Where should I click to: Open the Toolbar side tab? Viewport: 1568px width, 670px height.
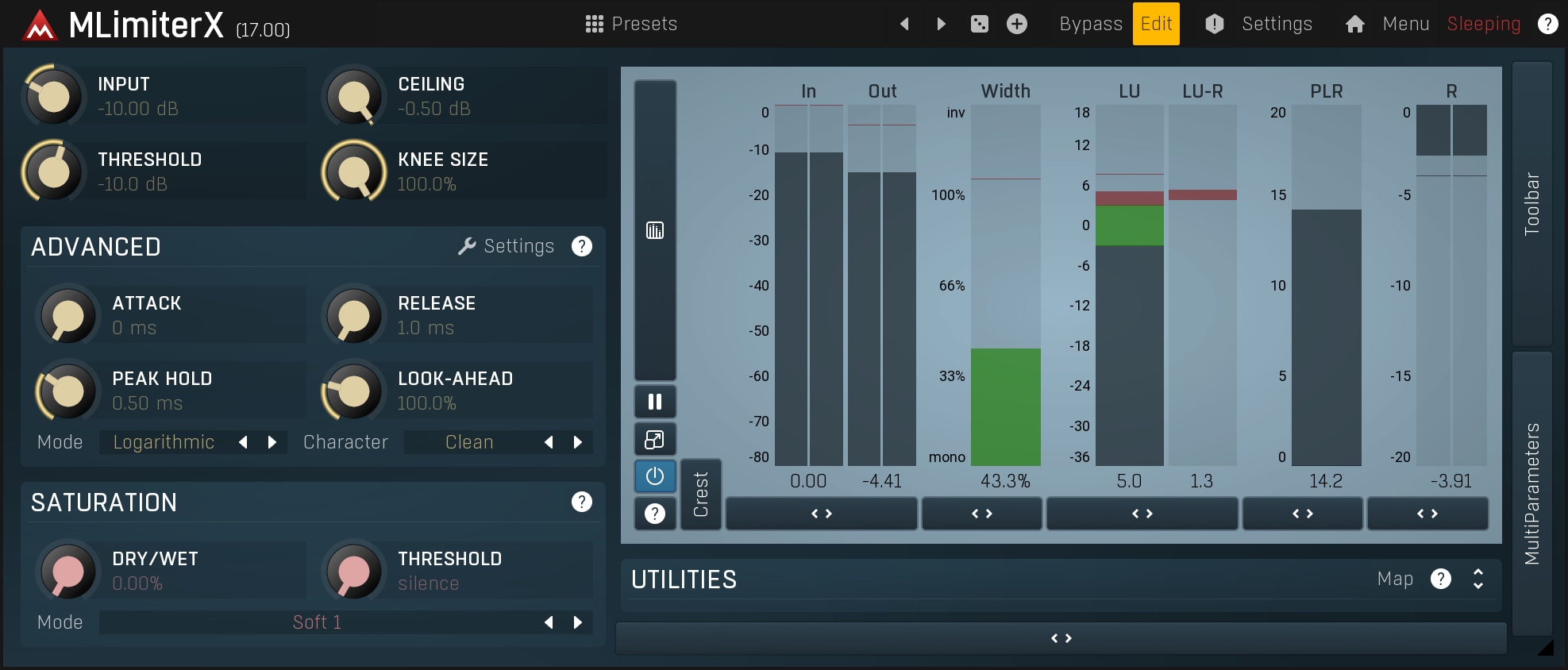point(1531,203)
